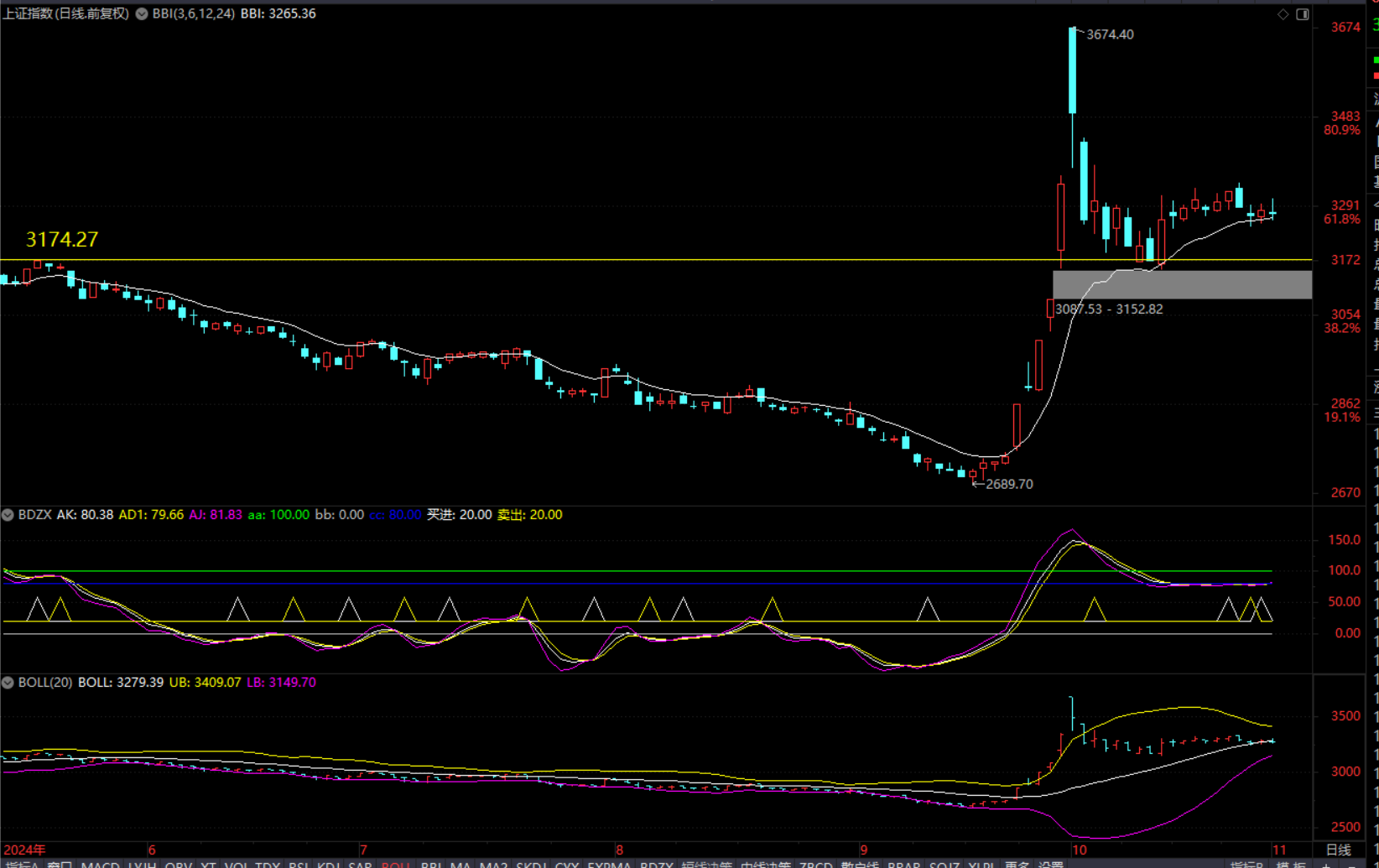Click the 2689.70 low price marker
Screen dimensions: 1379x868
pos(1008,484)
